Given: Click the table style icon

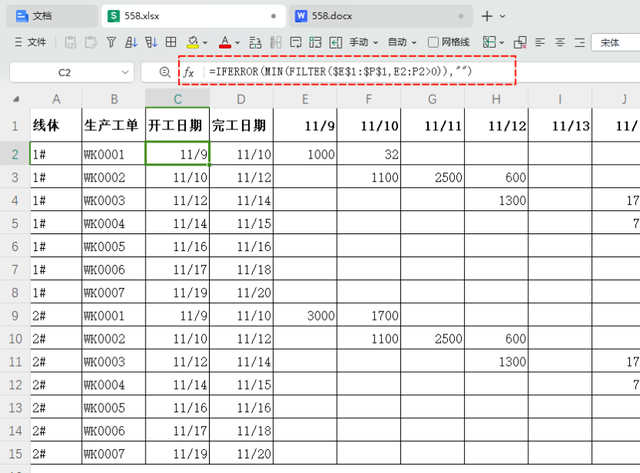Looking at the screenshot, I should (x=489, y=42).
